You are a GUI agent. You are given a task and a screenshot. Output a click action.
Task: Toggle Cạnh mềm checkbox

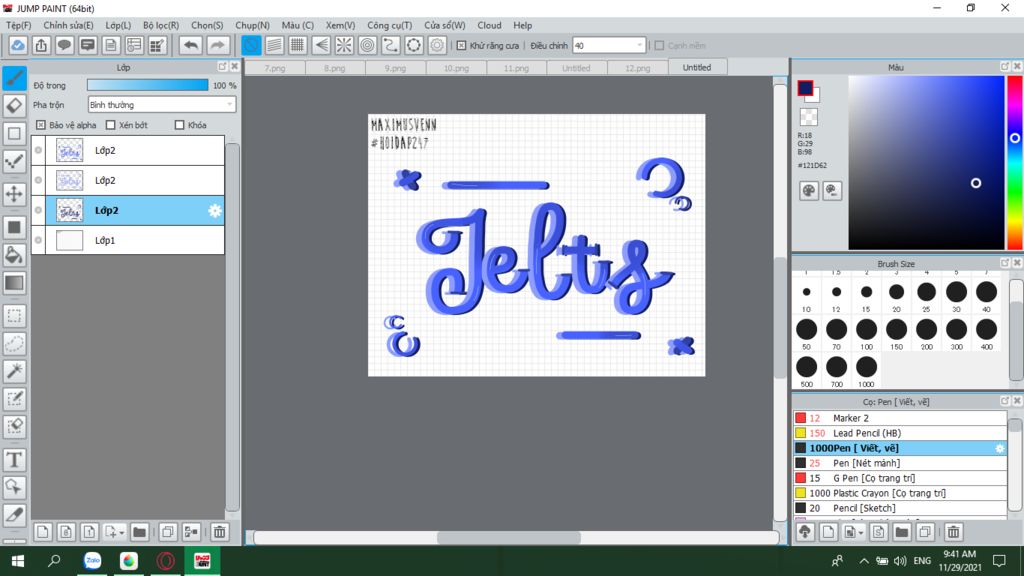click(660, 45)
